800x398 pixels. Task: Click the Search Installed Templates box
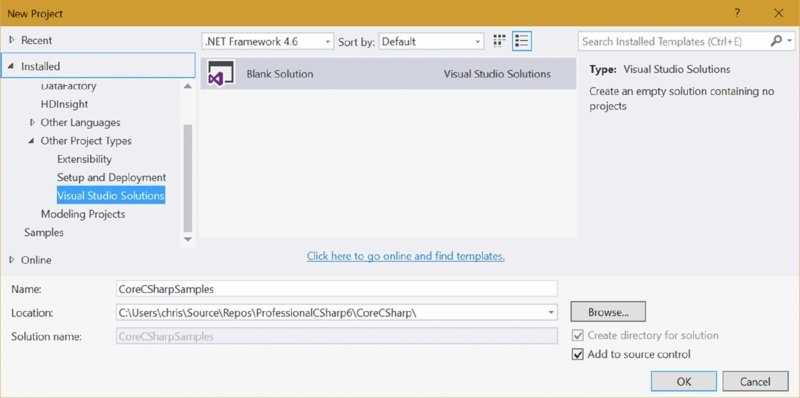coord(673,41)
